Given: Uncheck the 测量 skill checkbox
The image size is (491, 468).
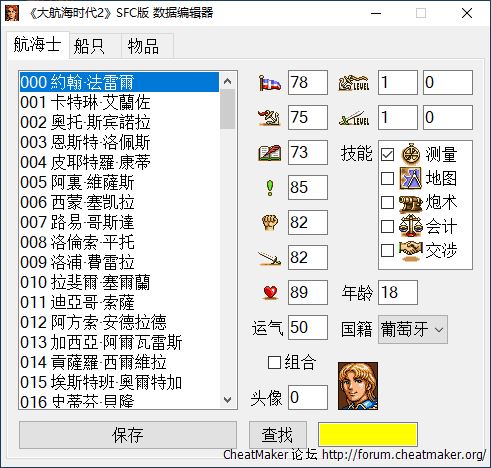Looking at the screenshot, I should [x=387, y=155].
